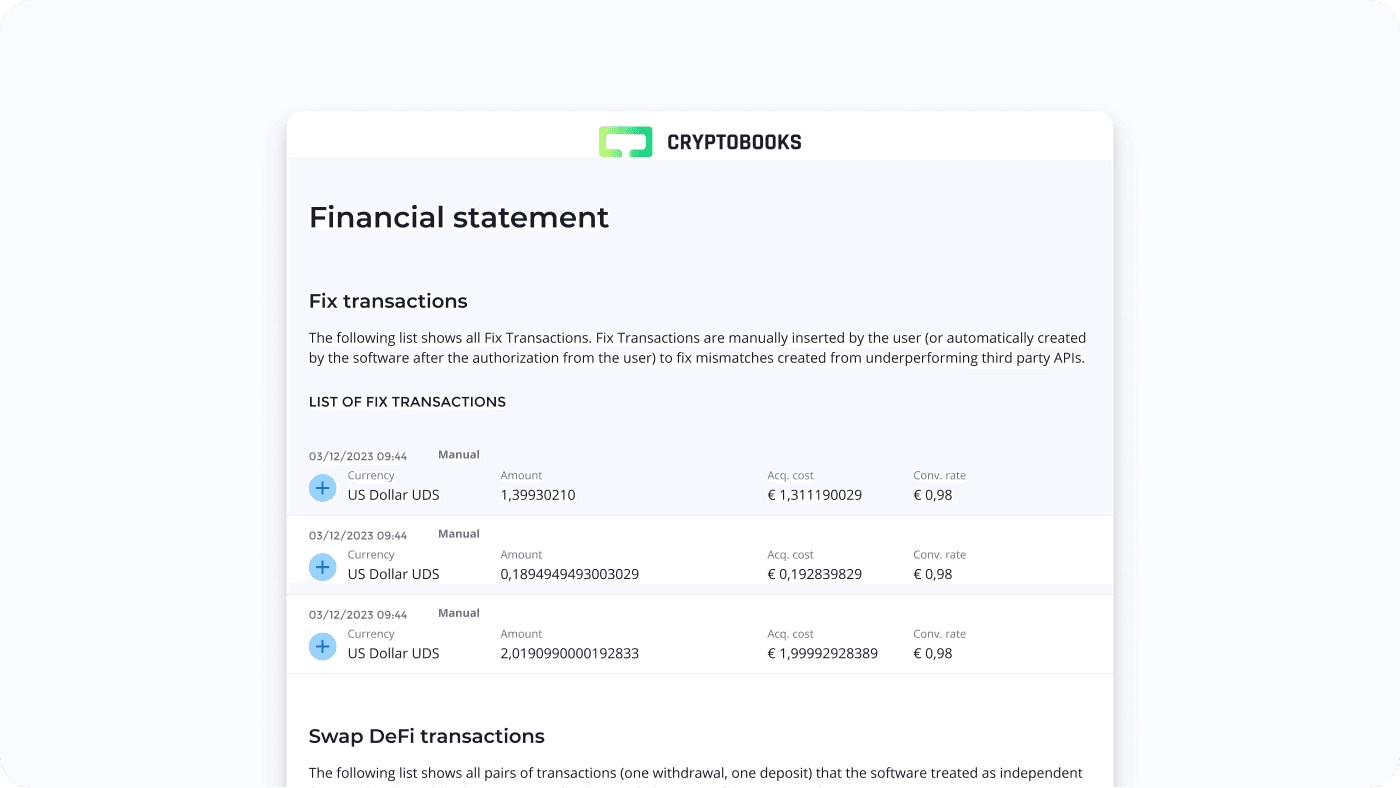Screen dimensions: 1400x788
Task: Expand the Fix transactions section
Action: click(x=388, y=301)
